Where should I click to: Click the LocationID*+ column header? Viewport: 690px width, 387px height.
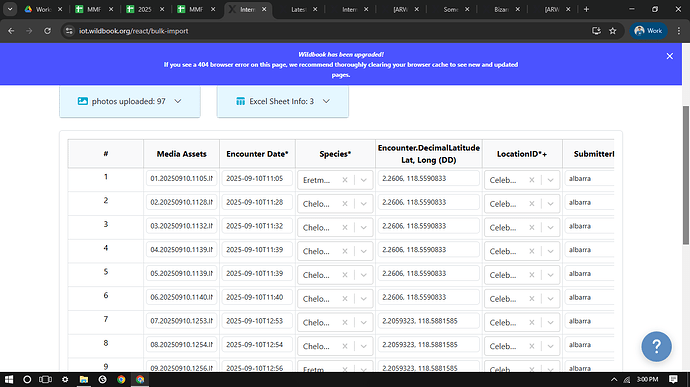[x=522, y=154]
